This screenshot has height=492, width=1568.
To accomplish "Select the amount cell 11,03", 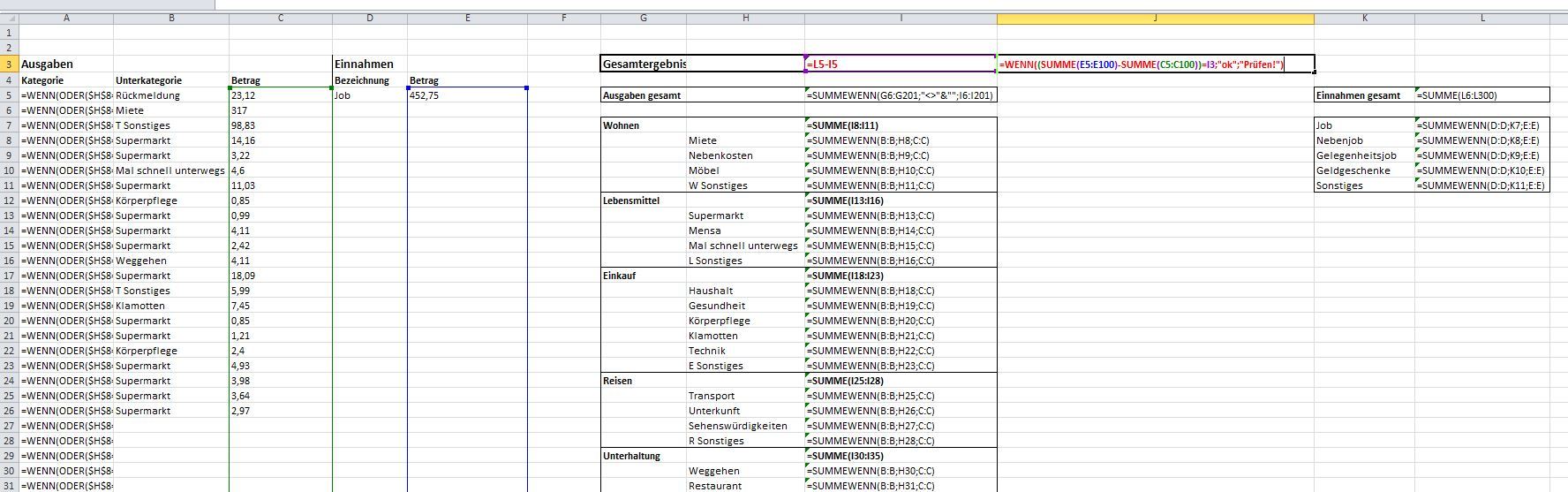I will point(281,185).
